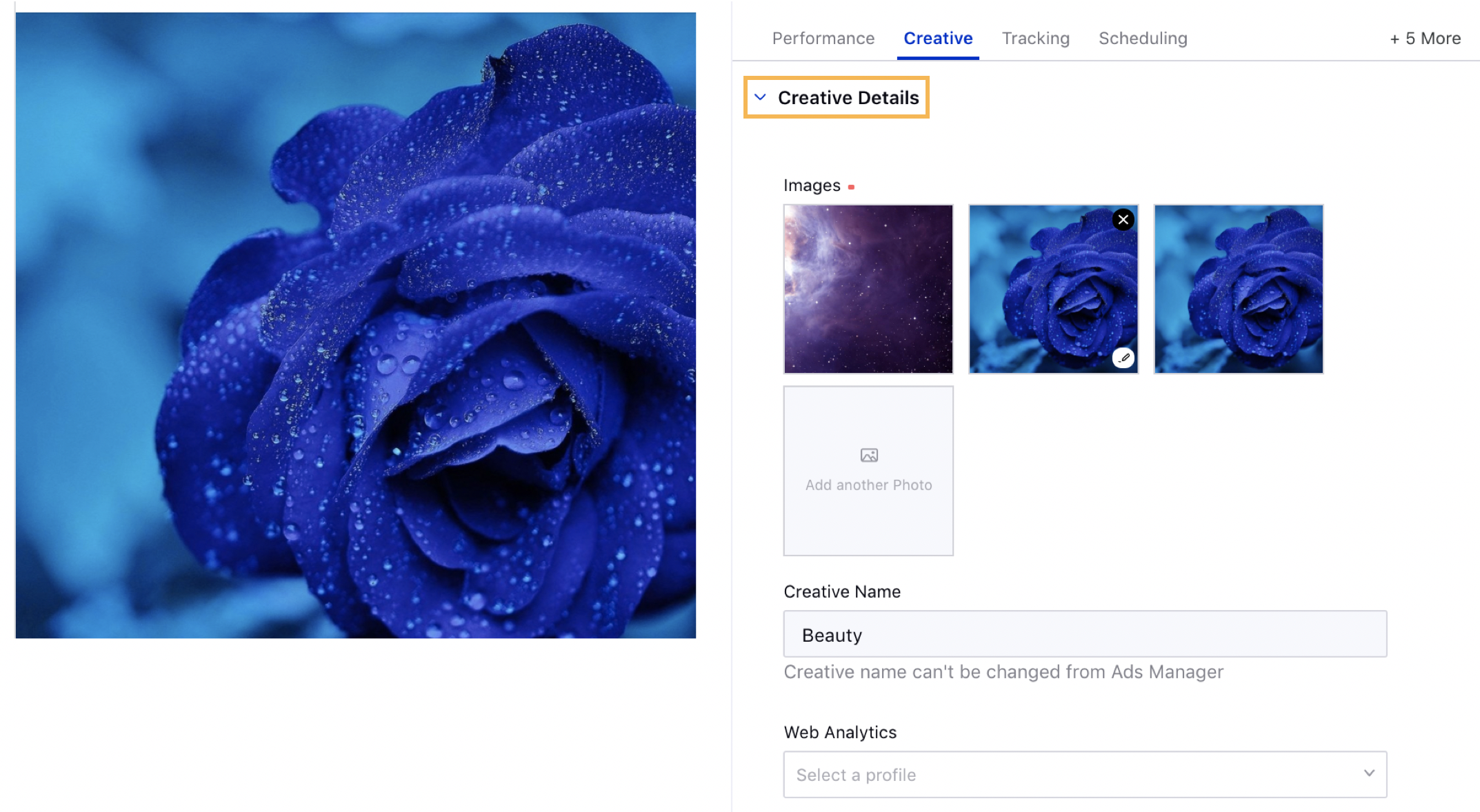Click the Tracking tab navigation item
The height and width of the screenshot is (812, 1480).
tap(1035, 38)
